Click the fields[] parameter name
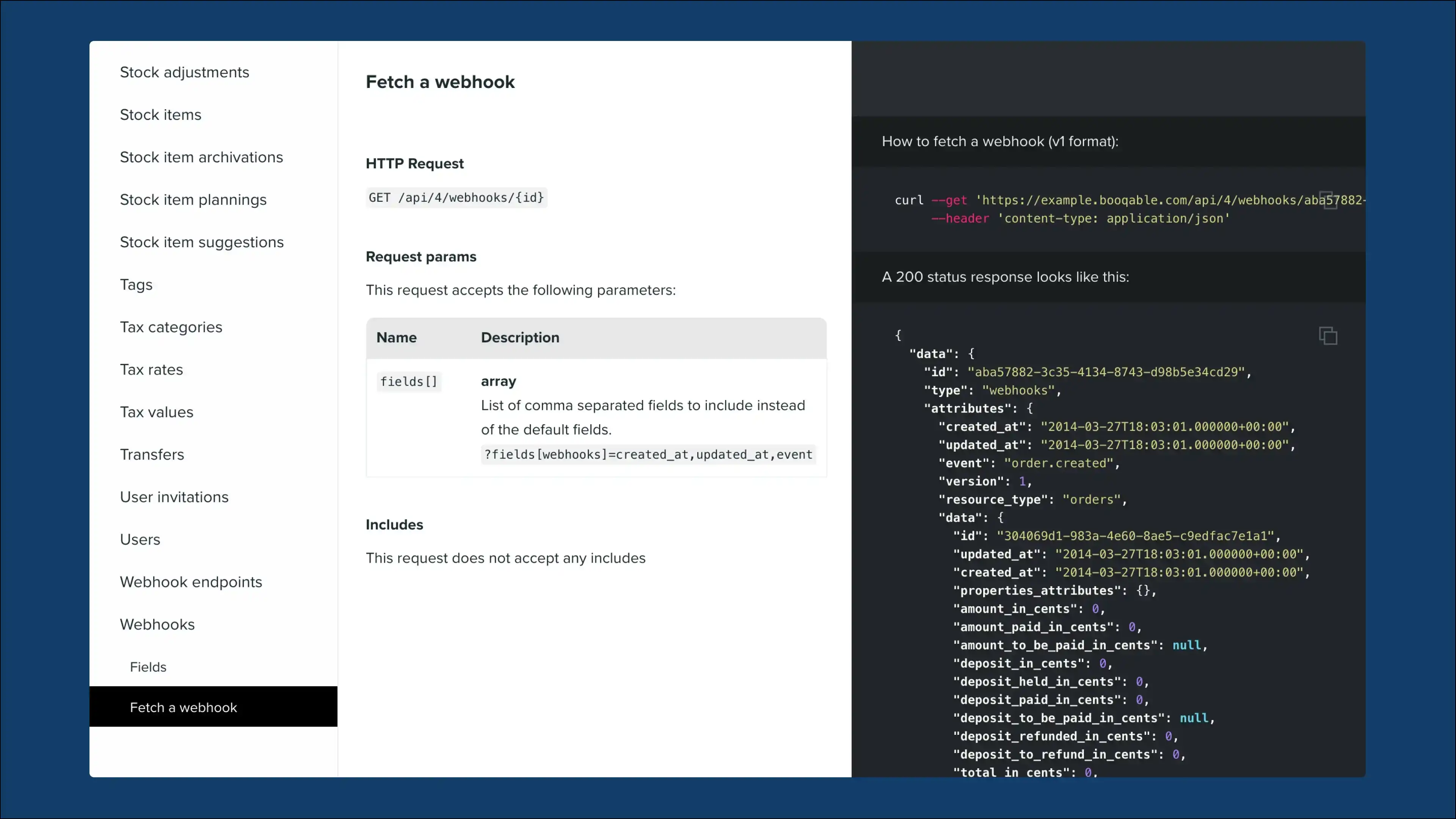This screenshot has height=819, width=1456. tap(409, 381)
